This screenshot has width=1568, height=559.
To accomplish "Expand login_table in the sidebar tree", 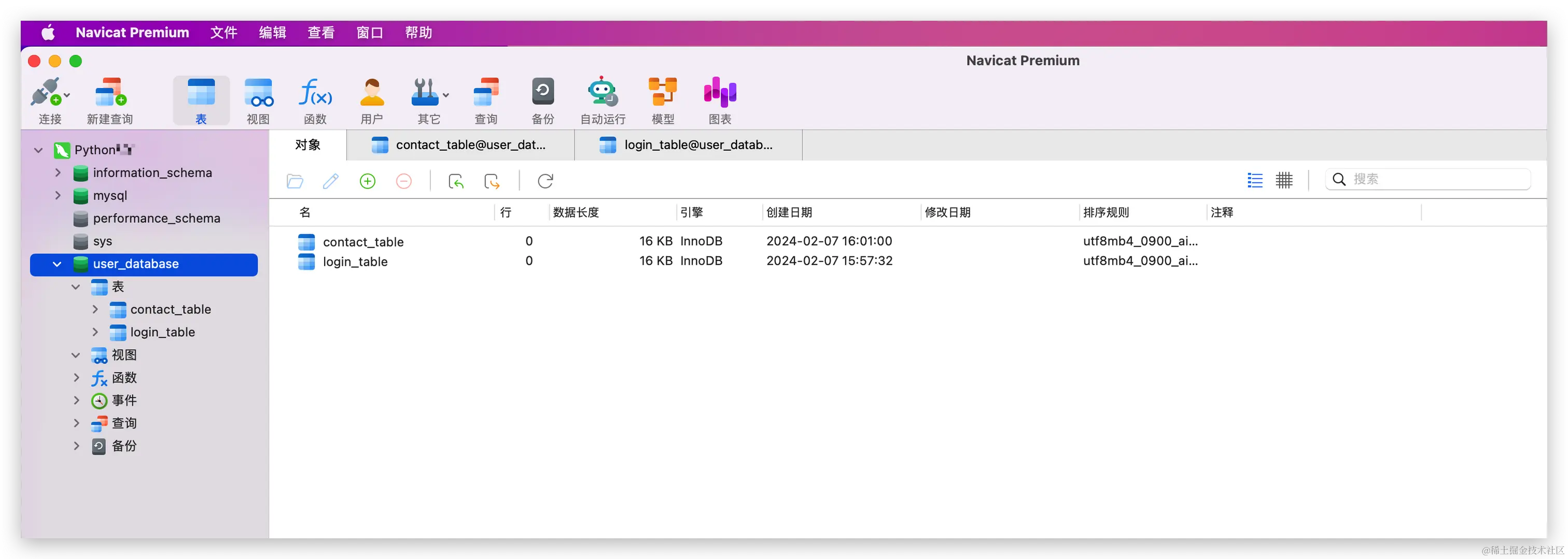I will coord(95,332).
